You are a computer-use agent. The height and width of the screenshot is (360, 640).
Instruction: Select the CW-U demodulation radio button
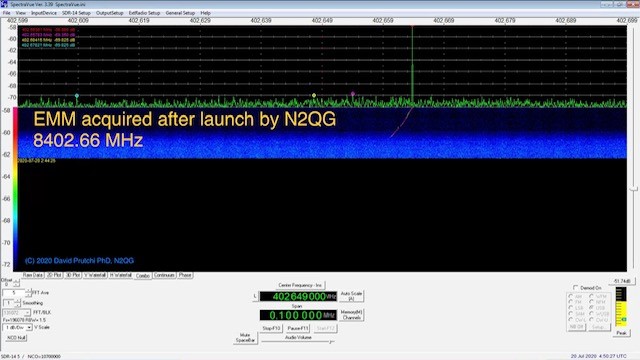(591, 320)
